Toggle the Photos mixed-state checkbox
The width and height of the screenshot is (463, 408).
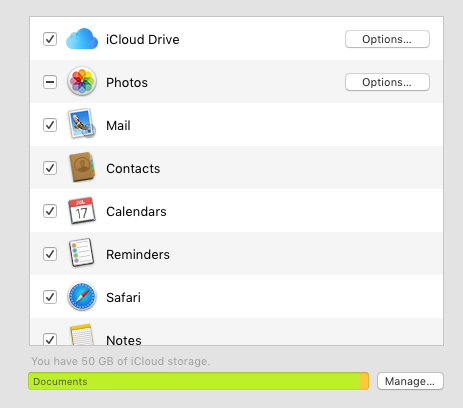[x=50, y=82]
